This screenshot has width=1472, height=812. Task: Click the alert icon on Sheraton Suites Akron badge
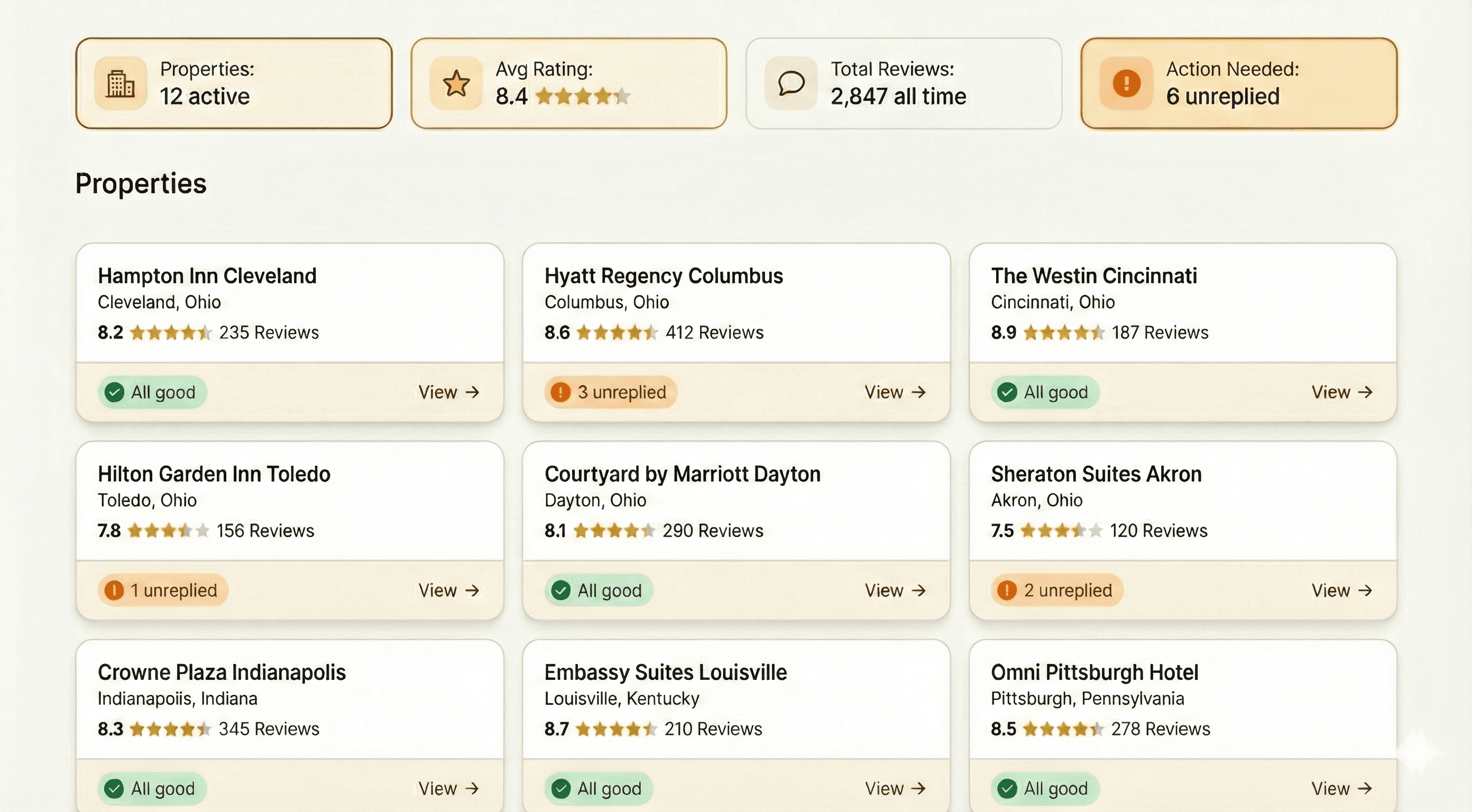[x=1007, y=590]
